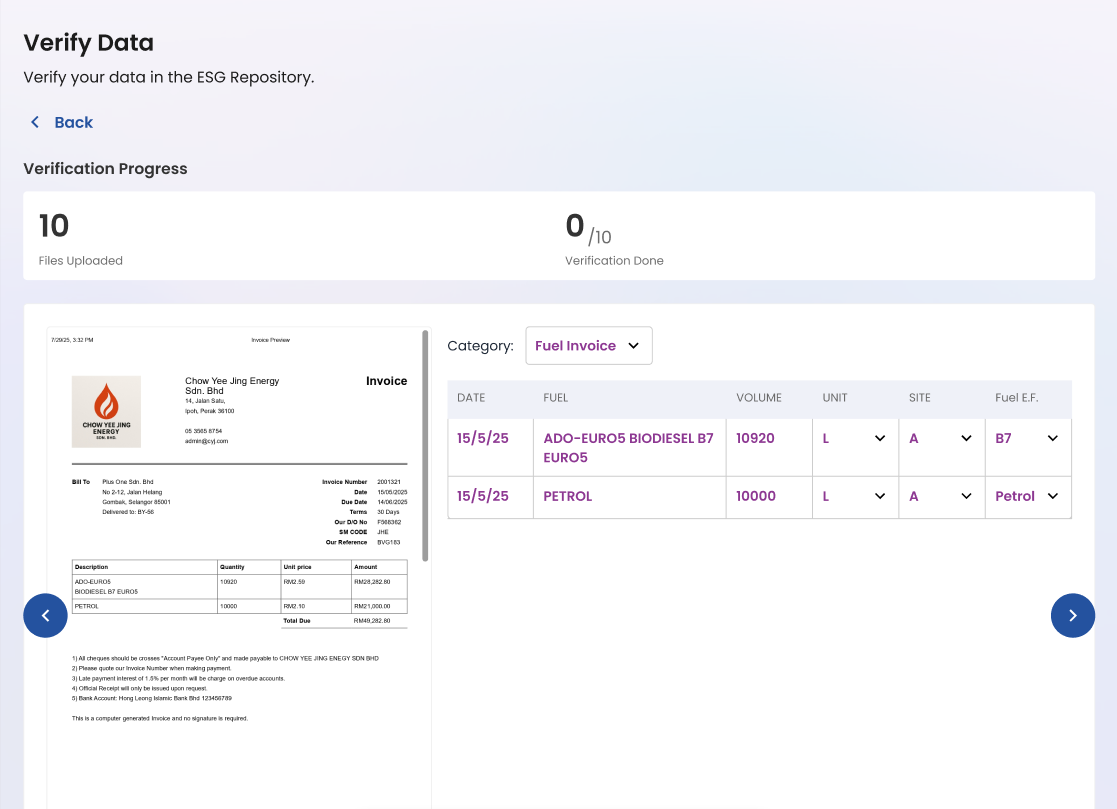Click the Chow Yee Jing Energy flame logo
The height and width of the screenshot is (809, 1117).
[x=106, y=412]
